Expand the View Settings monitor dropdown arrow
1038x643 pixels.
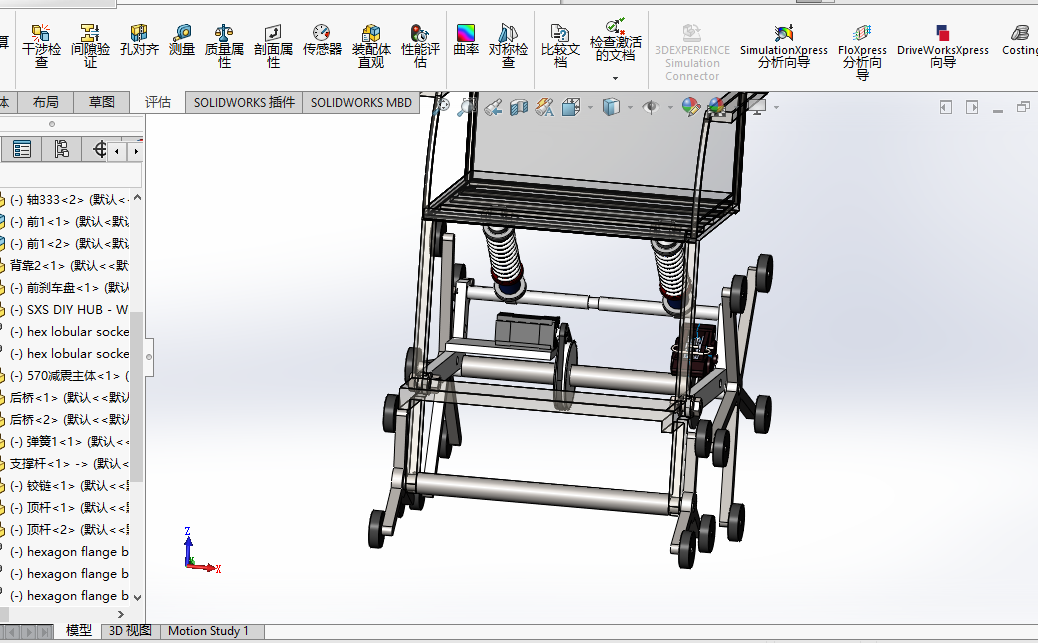pos(776,107)
